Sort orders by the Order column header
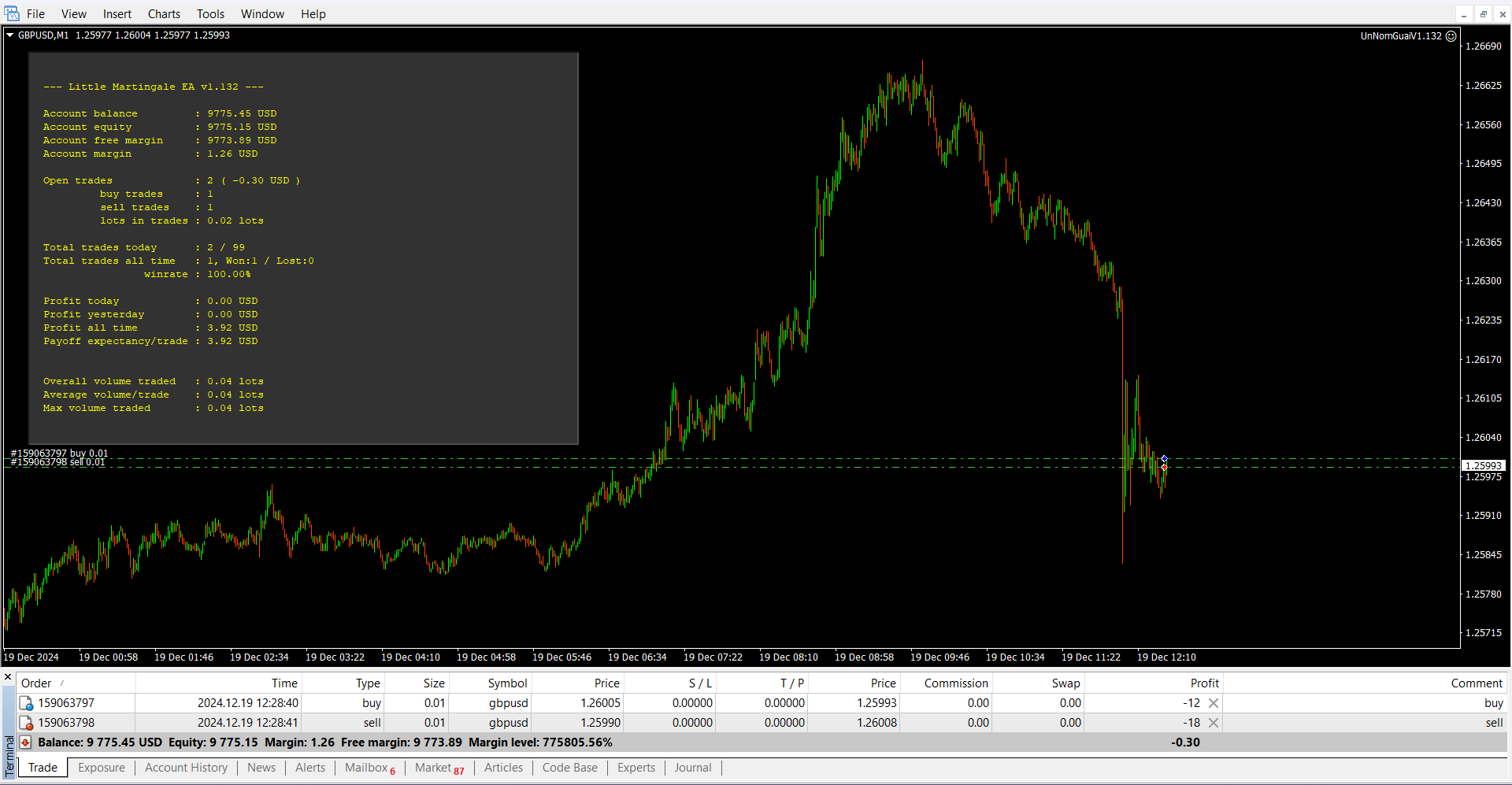Screen dimensions: 1512x785 point(36,683)
